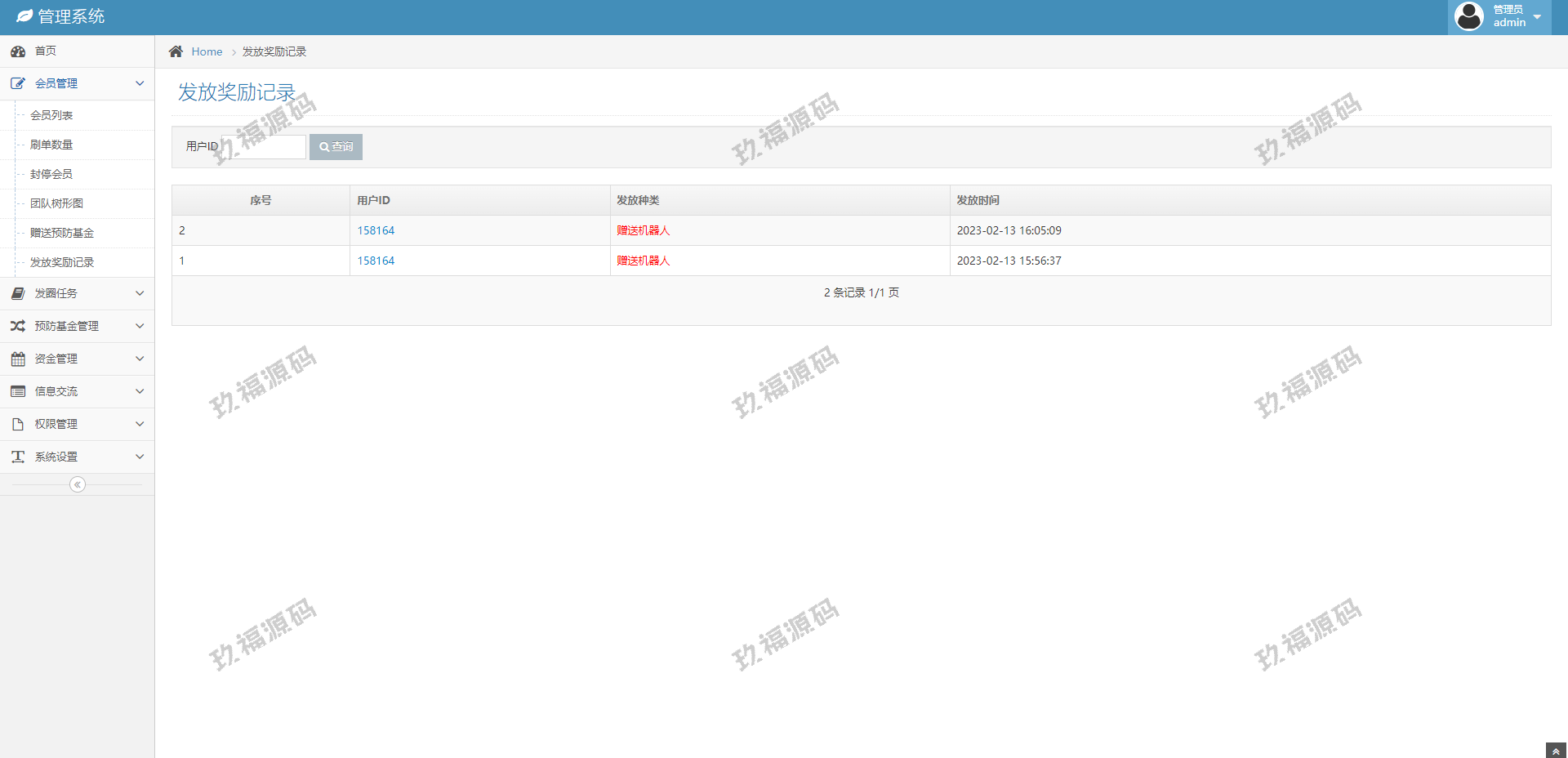Expand the 系统设置 menu chevron
The width and height of the screenshot is (1568, 758).
140,457
